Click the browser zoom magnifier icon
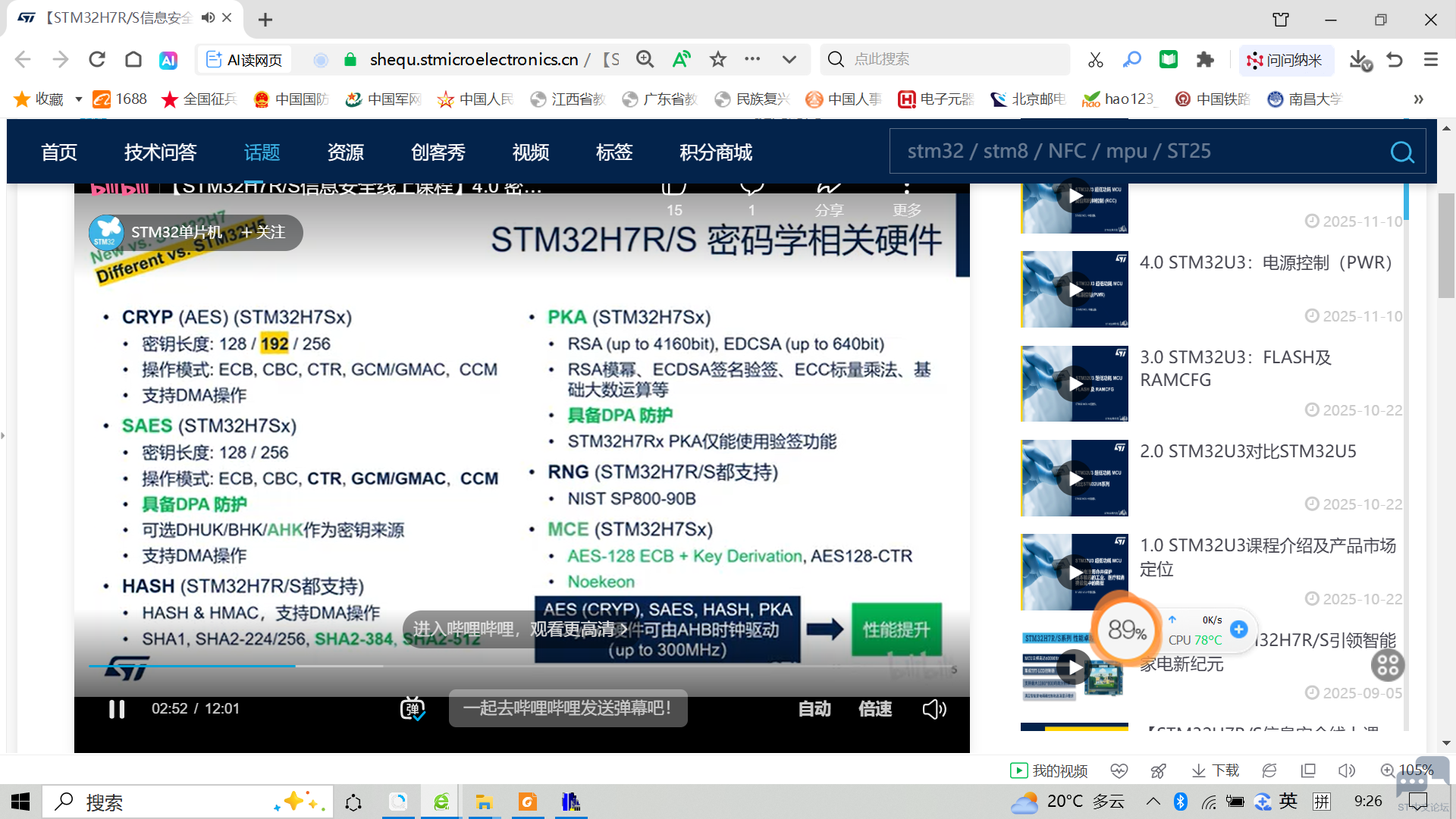 pos(645,59)
